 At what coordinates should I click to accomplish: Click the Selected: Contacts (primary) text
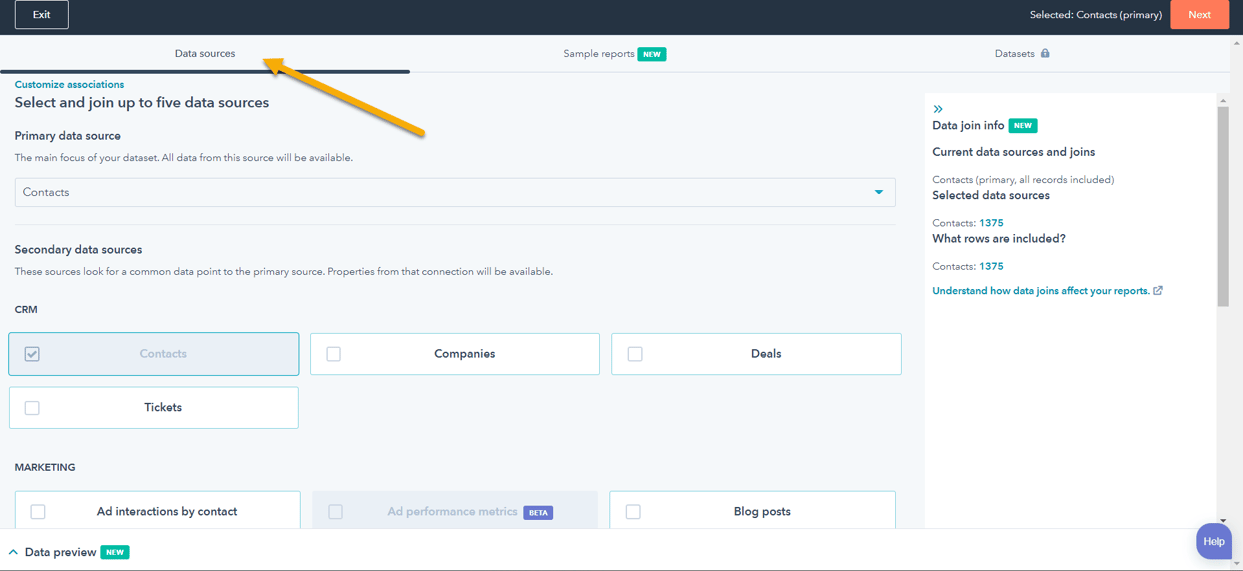pyautogui.click(x=1095, y=15)
